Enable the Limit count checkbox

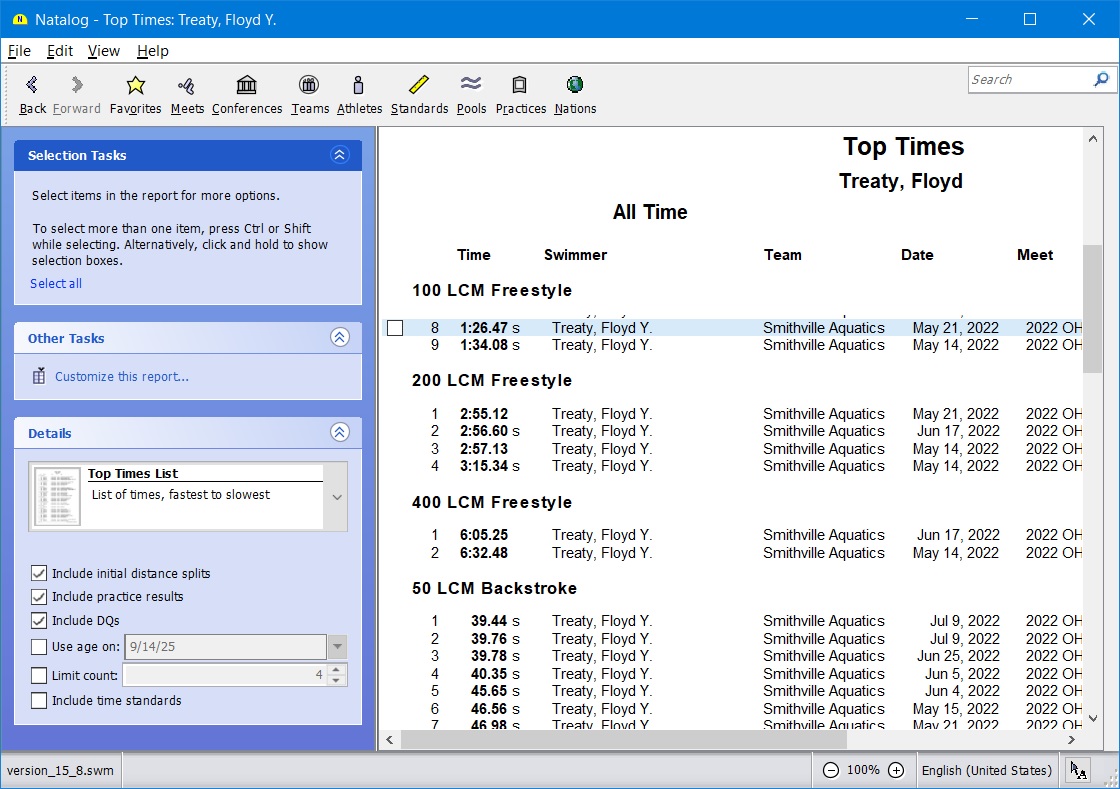click(39, 676)
